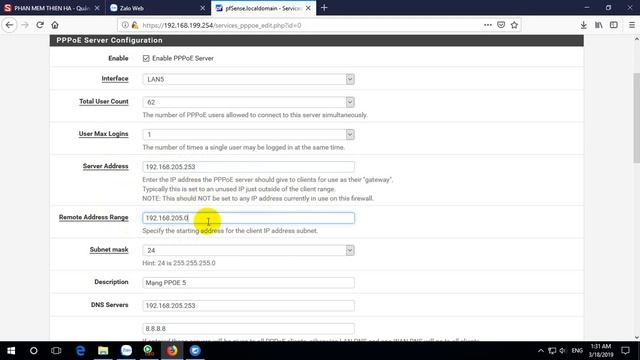Click the Server Address label

105,166
